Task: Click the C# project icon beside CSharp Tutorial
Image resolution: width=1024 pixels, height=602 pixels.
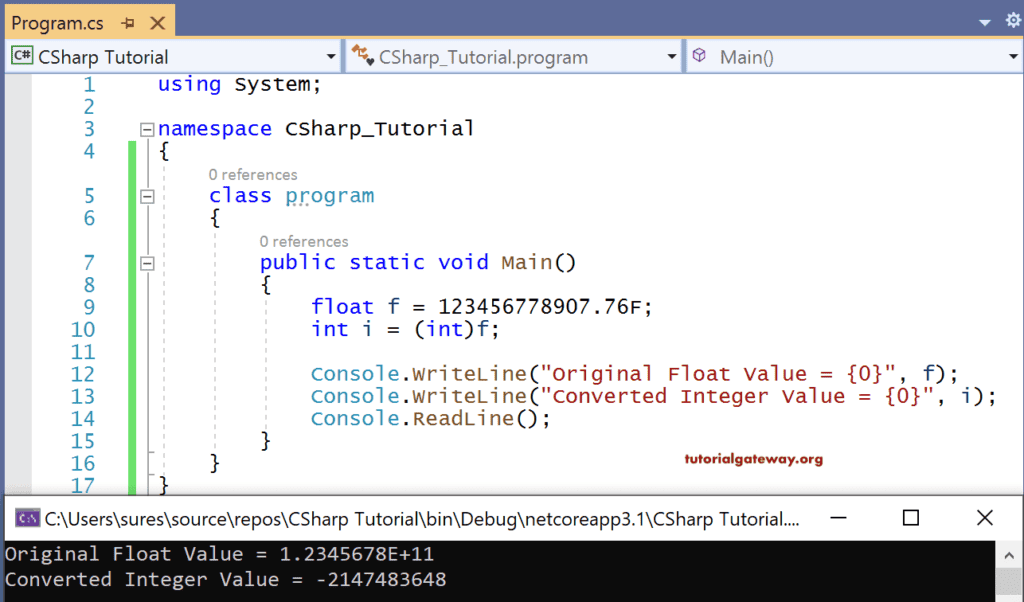Action: pyautogui.click(x=22, y=56)
